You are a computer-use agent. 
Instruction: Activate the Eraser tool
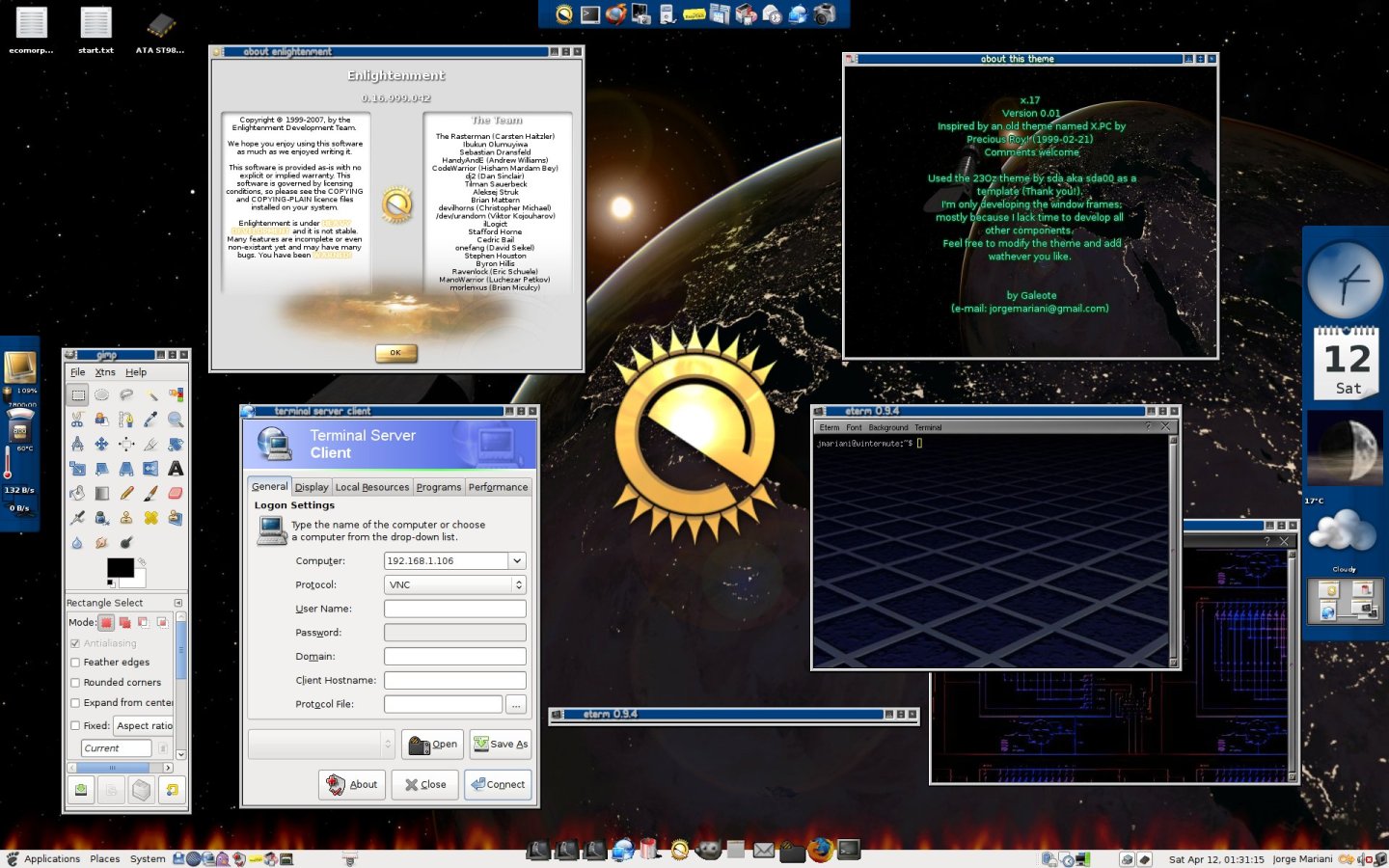click(x=176, y=493)
